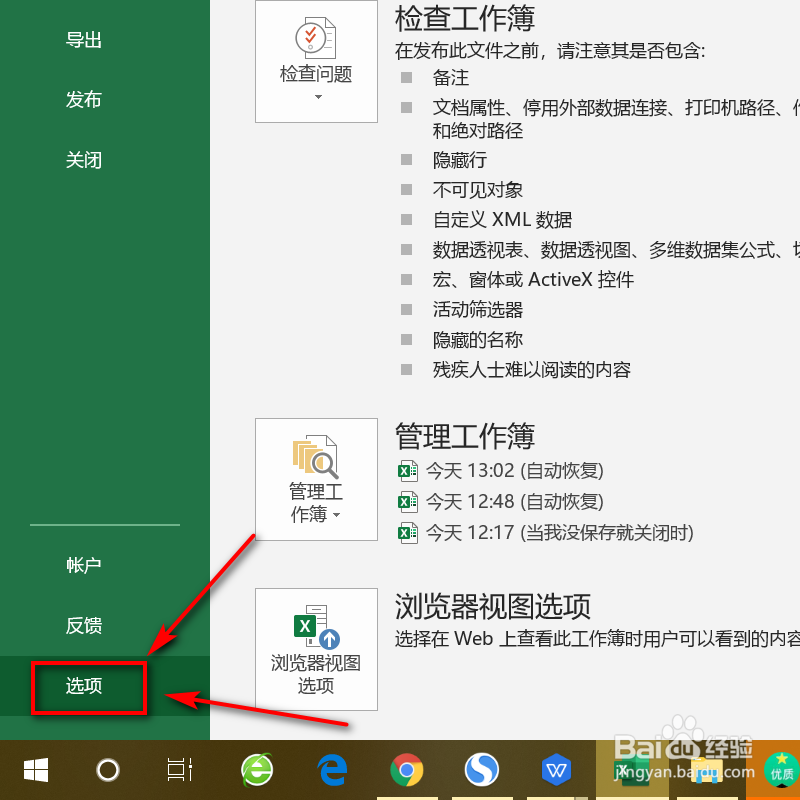The image size is (800, 800).
Task: Open WPS Office from the taskbar
Action: click(x=557, y=770)
